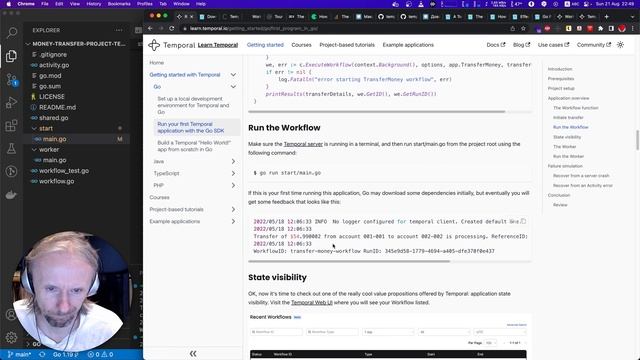Image resolution: width=640 pixels, height=360 pixels.
Task: Open the Courses nav tab
Action: 301,45
